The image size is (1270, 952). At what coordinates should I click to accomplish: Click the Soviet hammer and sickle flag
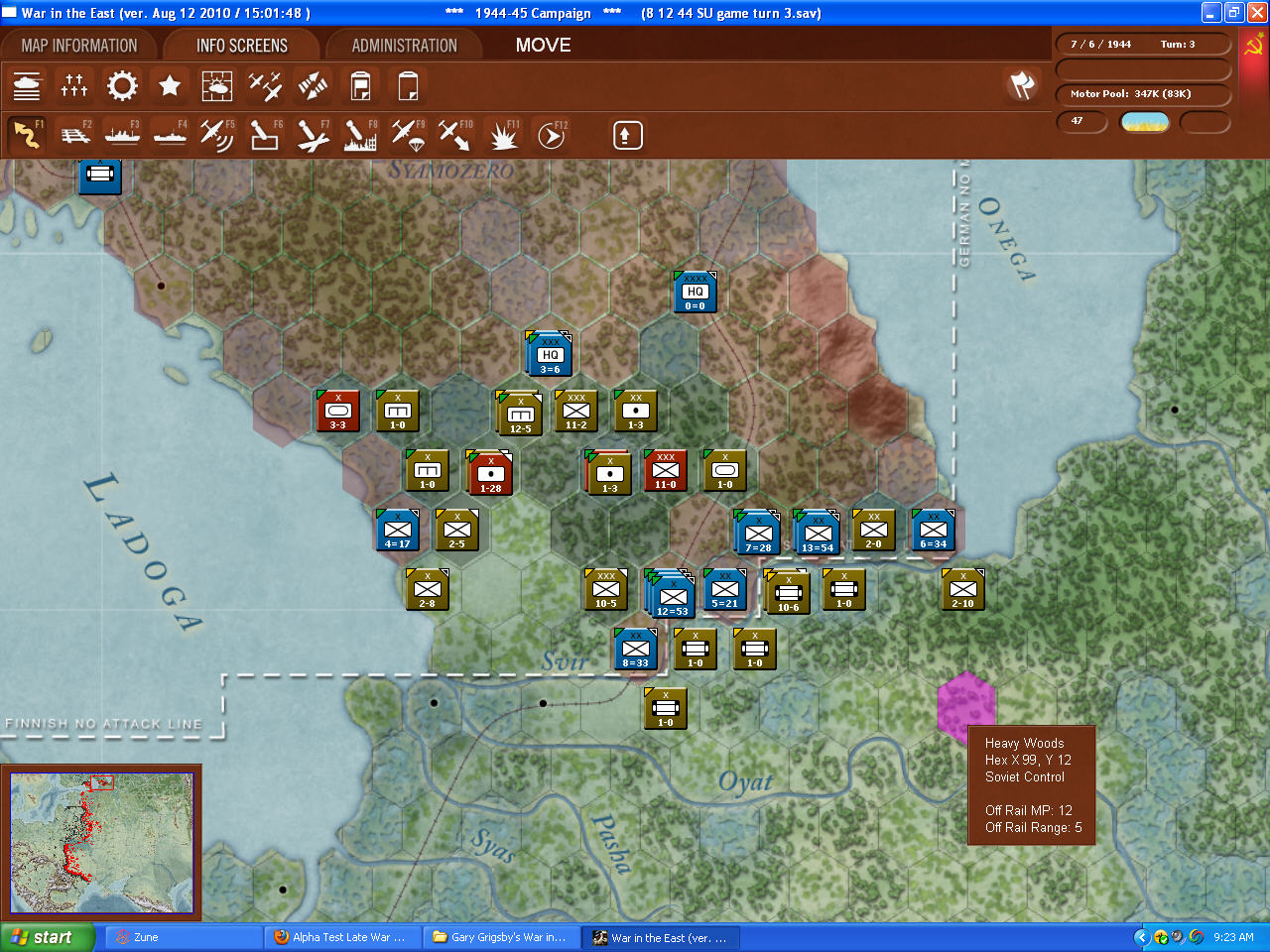point(1253,46)
